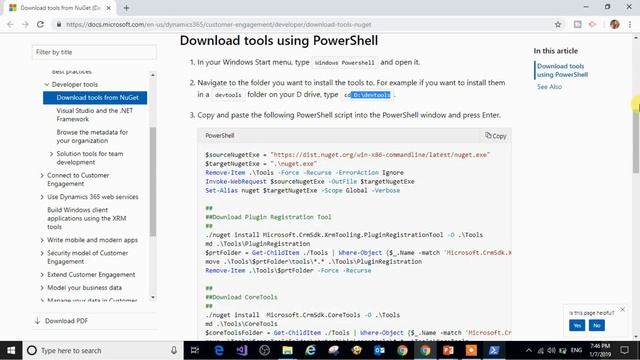The width and height of the screenshot is (640, 360).
Task: Expand Security model of Customer Engagement
Action: click(x=42, y=253)
